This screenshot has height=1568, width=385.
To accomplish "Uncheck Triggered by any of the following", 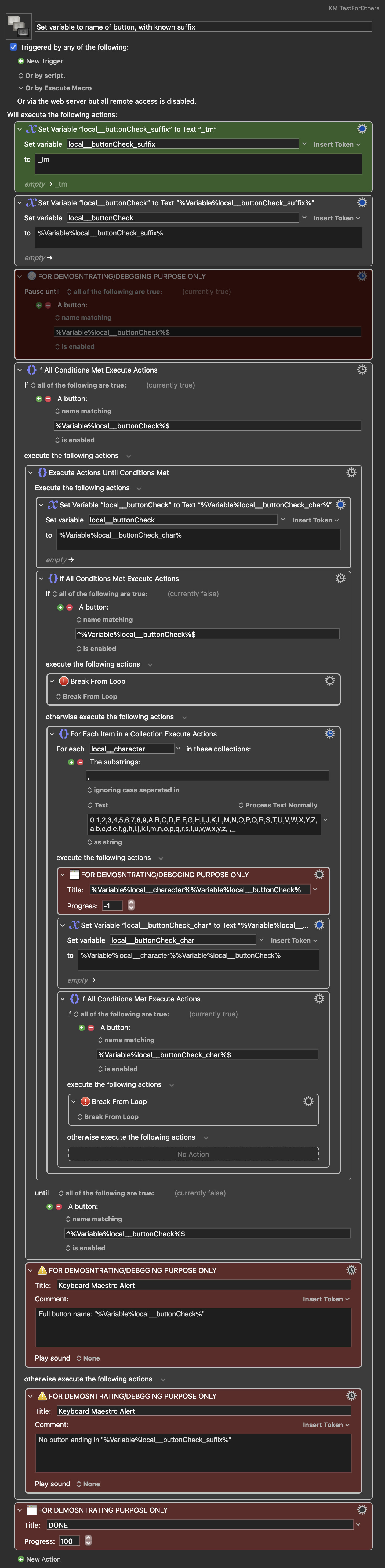I will pyautogui.click(x=13, y=47).
